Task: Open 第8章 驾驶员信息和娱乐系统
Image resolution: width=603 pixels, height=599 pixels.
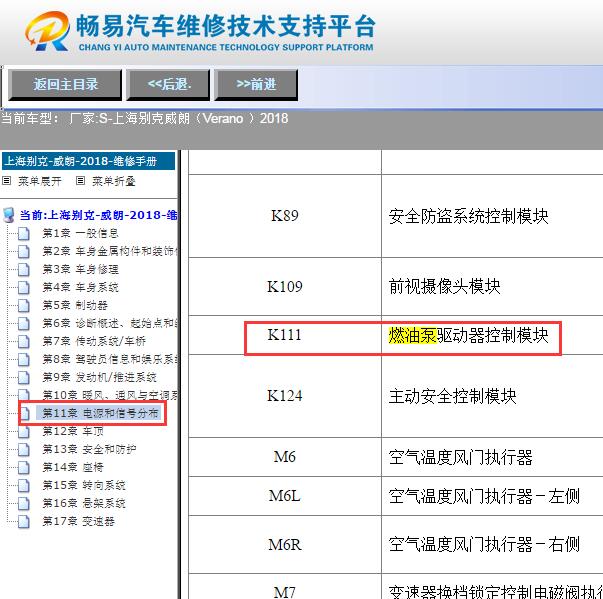Action: point(110,359)
